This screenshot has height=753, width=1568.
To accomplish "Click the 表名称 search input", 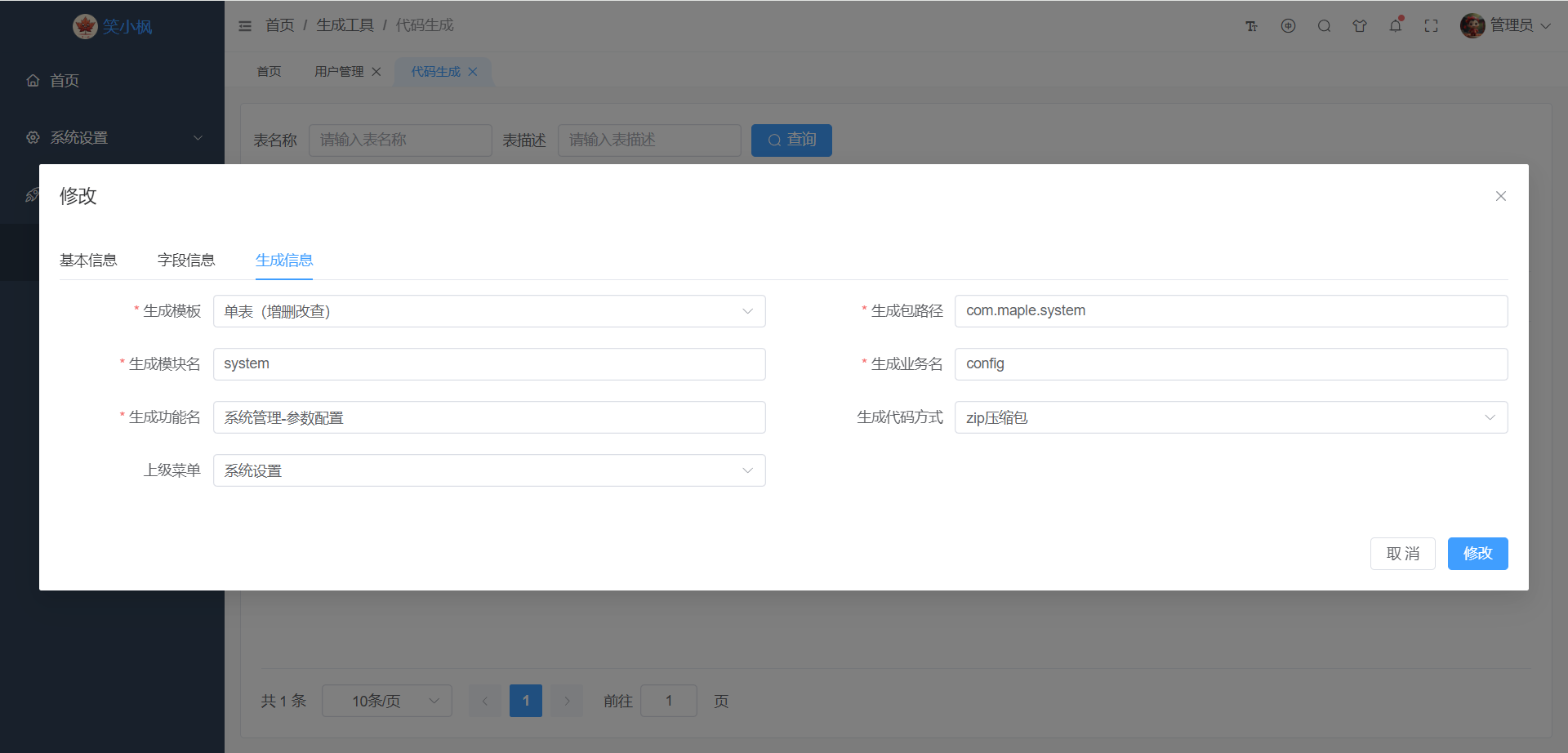I will coord(400,140).
